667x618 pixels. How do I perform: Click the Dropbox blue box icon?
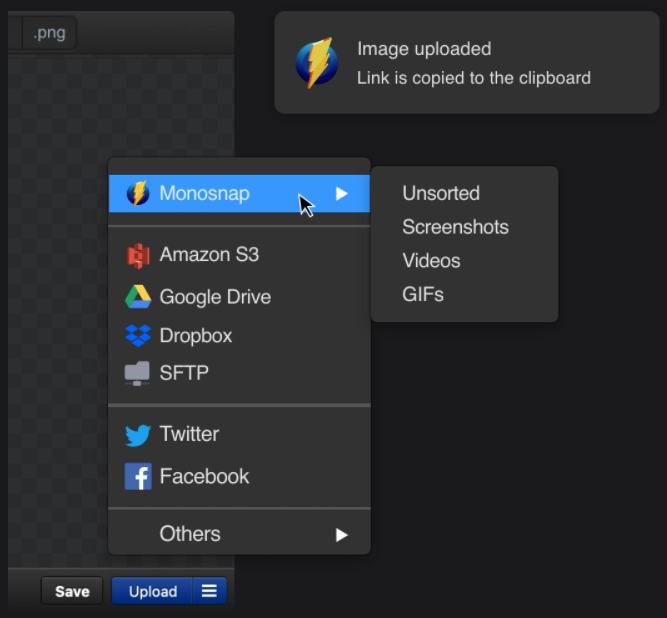point(138,336)
